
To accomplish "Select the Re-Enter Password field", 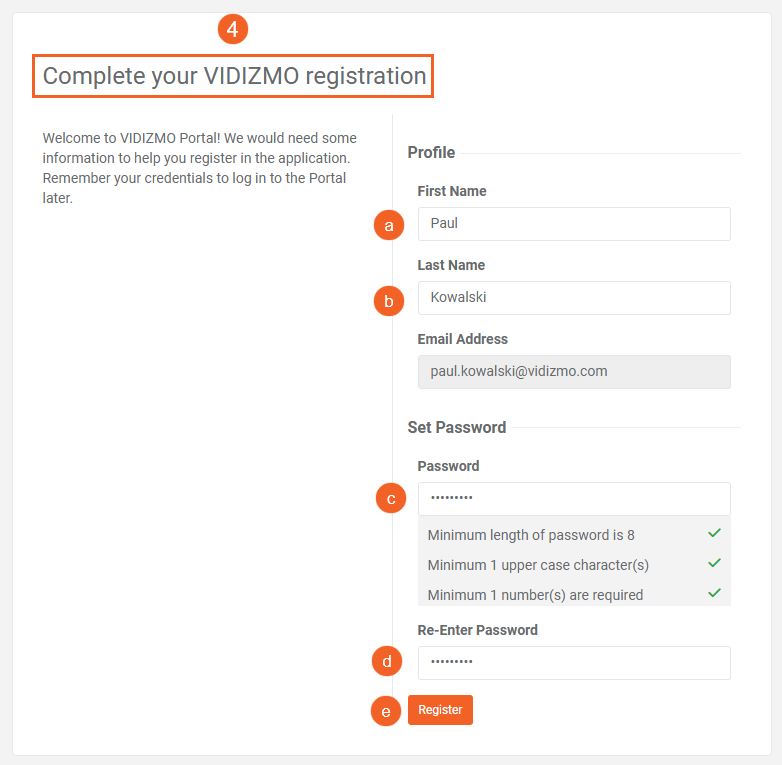I will point(573,662).
